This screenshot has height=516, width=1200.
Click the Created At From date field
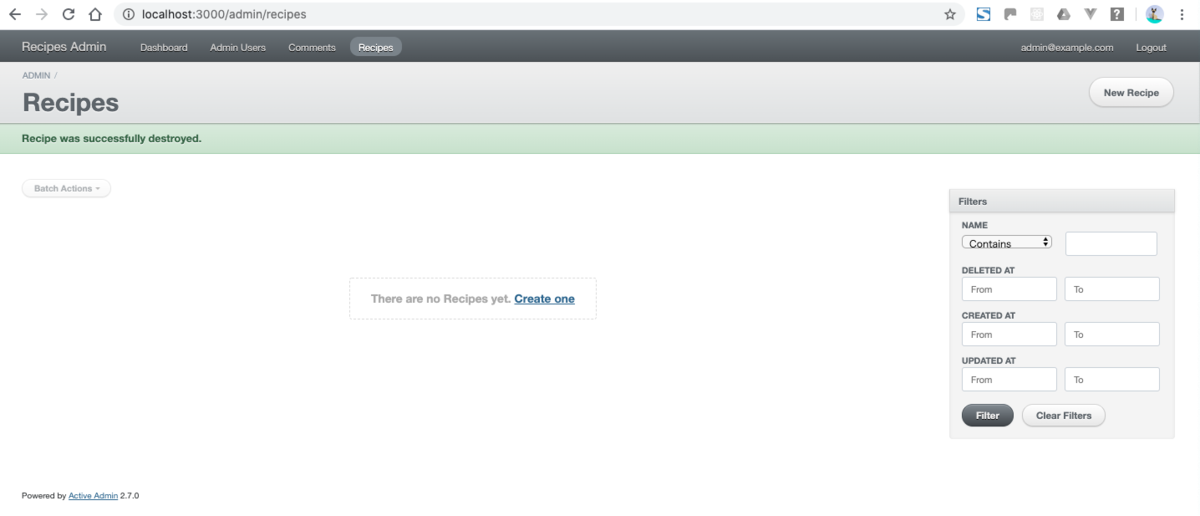coord(1009,334)
